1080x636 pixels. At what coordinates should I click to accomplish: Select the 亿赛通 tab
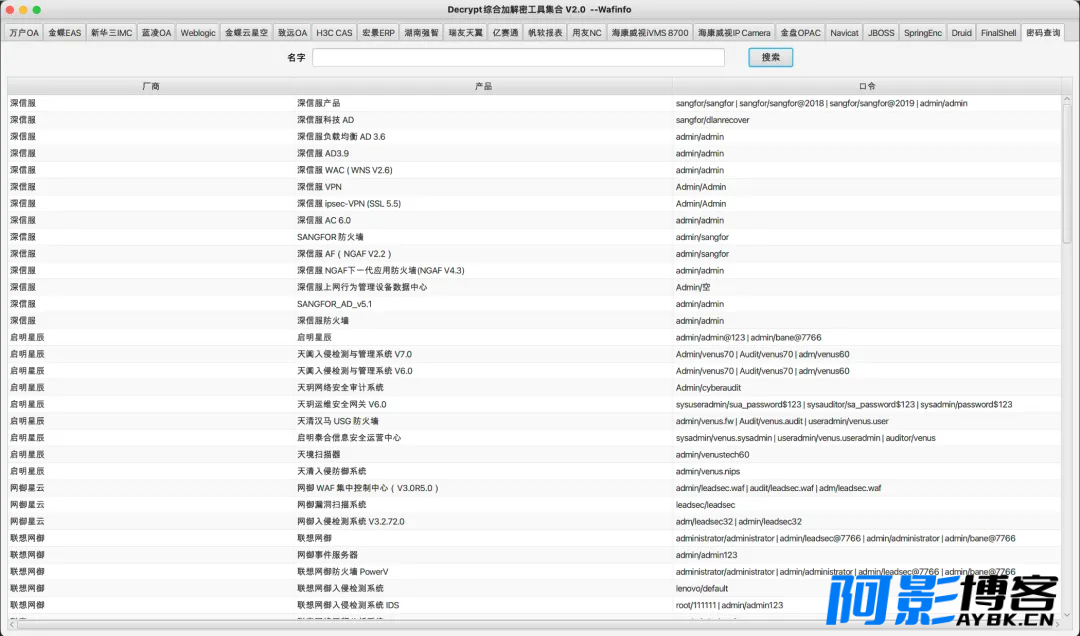click(505, 32)
